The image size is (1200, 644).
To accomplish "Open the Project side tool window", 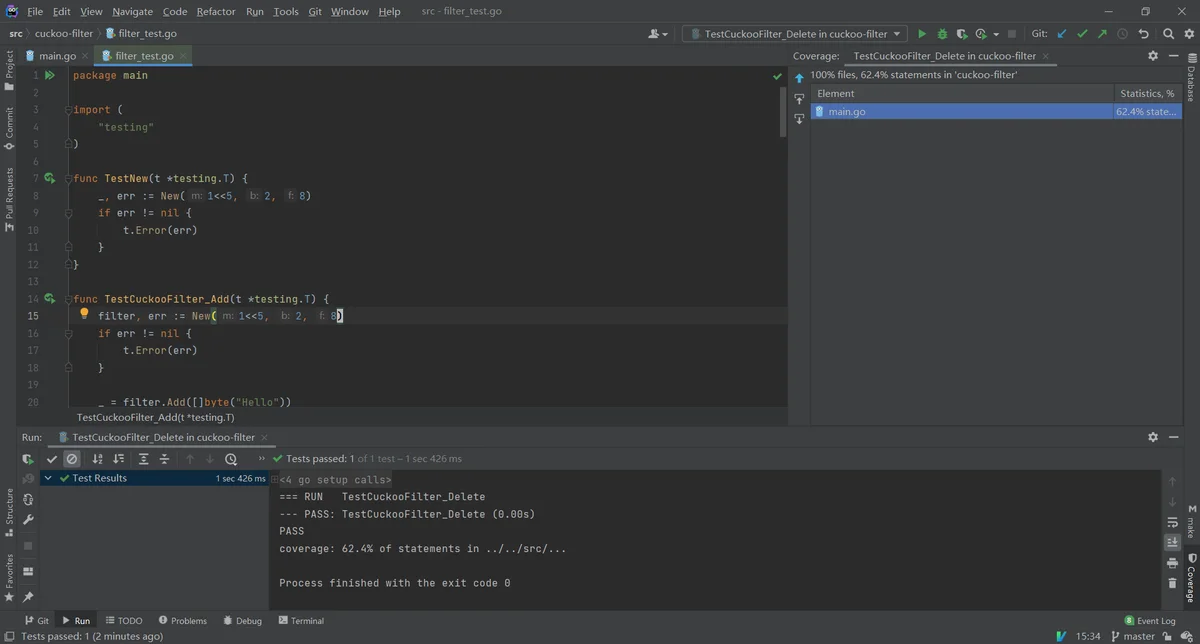I will click(x=9, y=70).
